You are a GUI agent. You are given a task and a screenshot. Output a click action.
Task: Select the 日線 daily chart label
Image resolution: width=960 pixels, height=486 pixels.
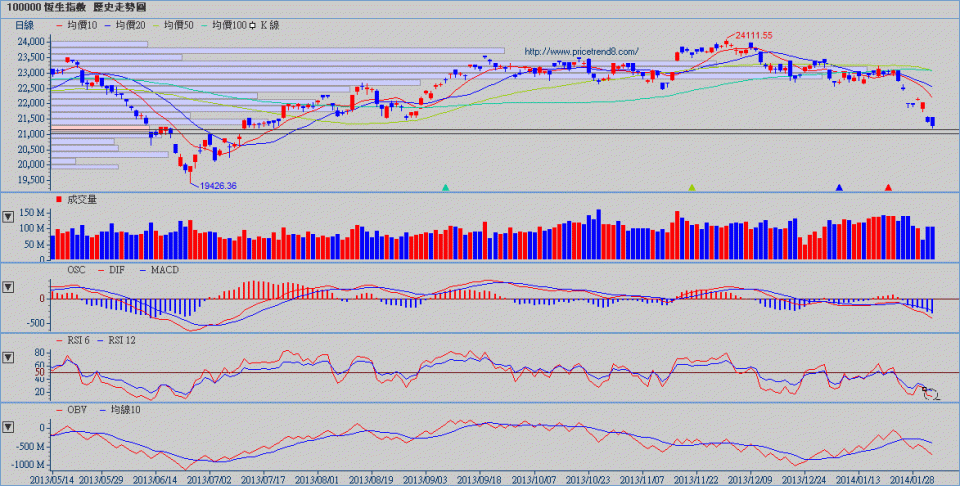tap(24, 24)
